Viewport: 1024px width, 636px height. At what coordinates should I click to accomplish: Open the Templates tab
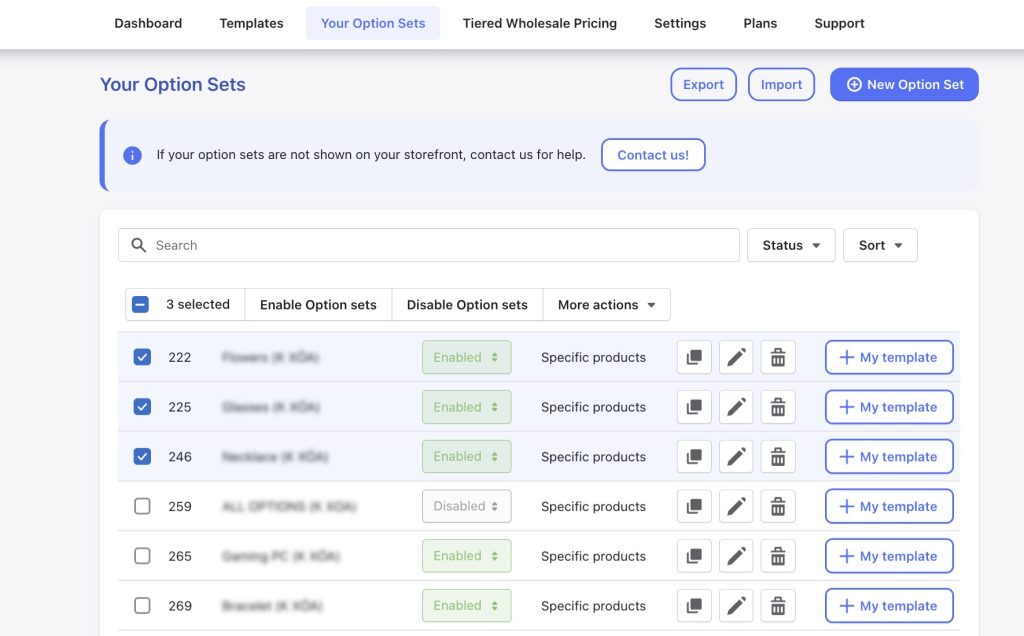[x=251, y=24]
